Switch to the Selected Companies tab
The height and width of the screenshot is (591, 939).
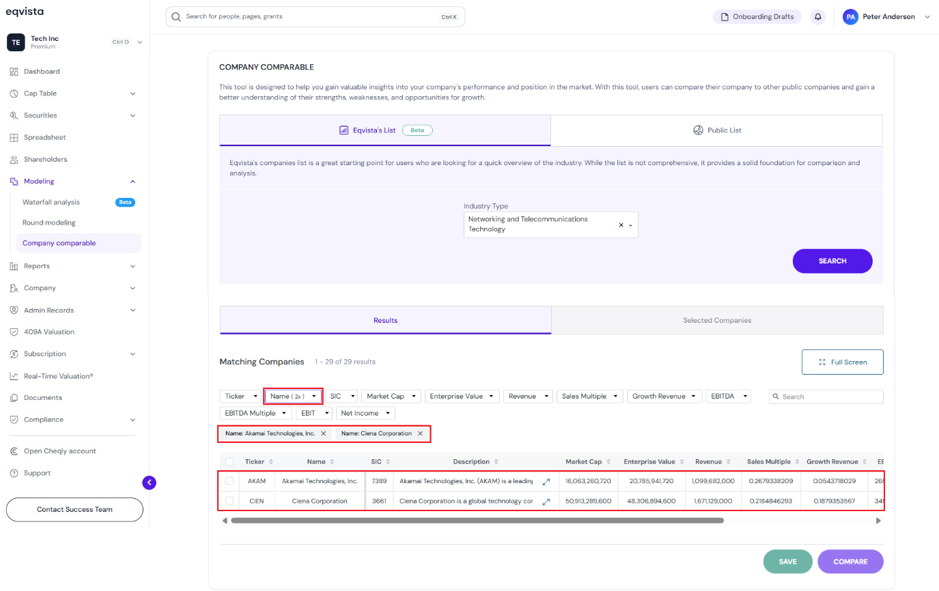717,320
